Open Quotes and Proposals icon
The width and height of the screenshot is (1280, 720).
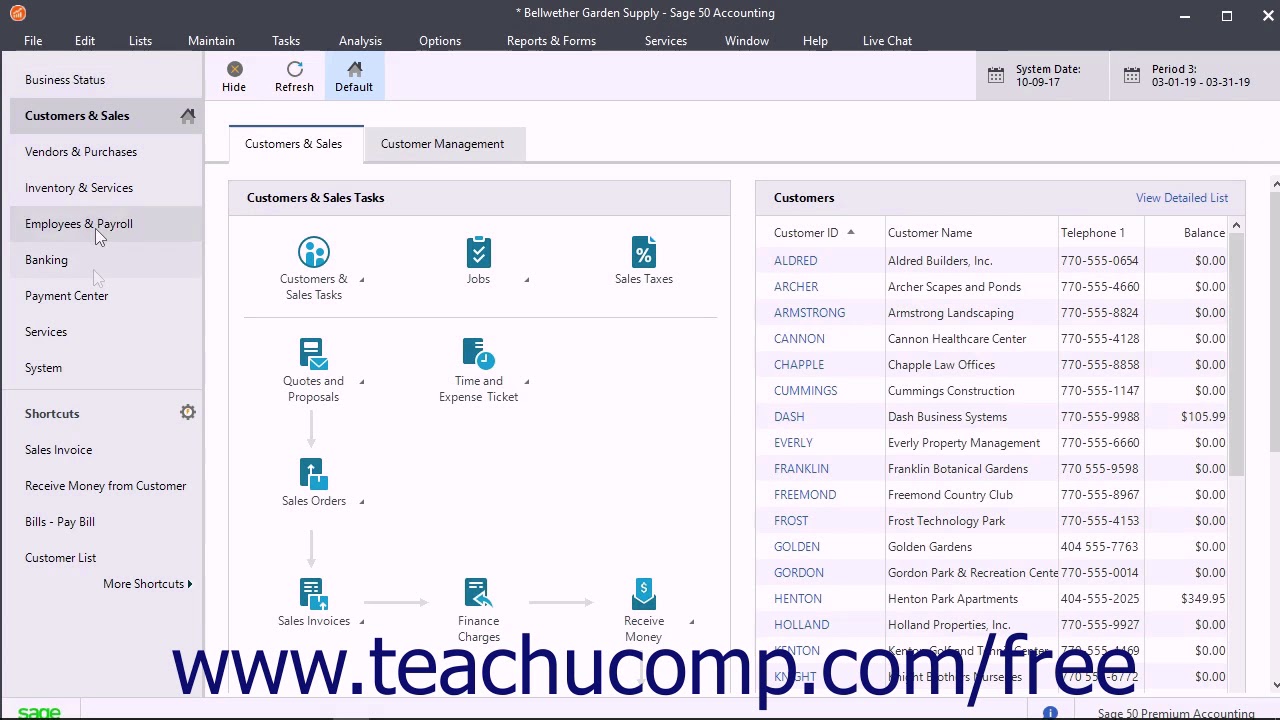click(313, 354)
